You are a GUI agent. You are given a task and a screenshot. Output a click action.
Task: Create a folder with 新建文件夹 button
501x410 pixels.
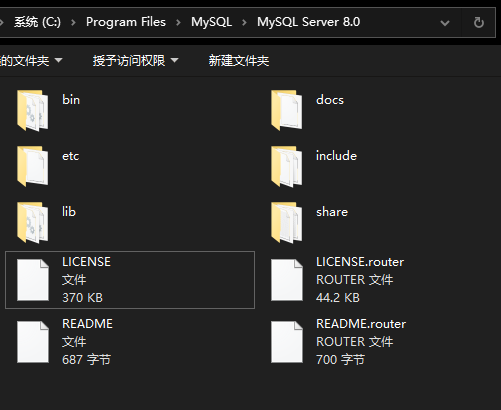[x=239, y=61]
